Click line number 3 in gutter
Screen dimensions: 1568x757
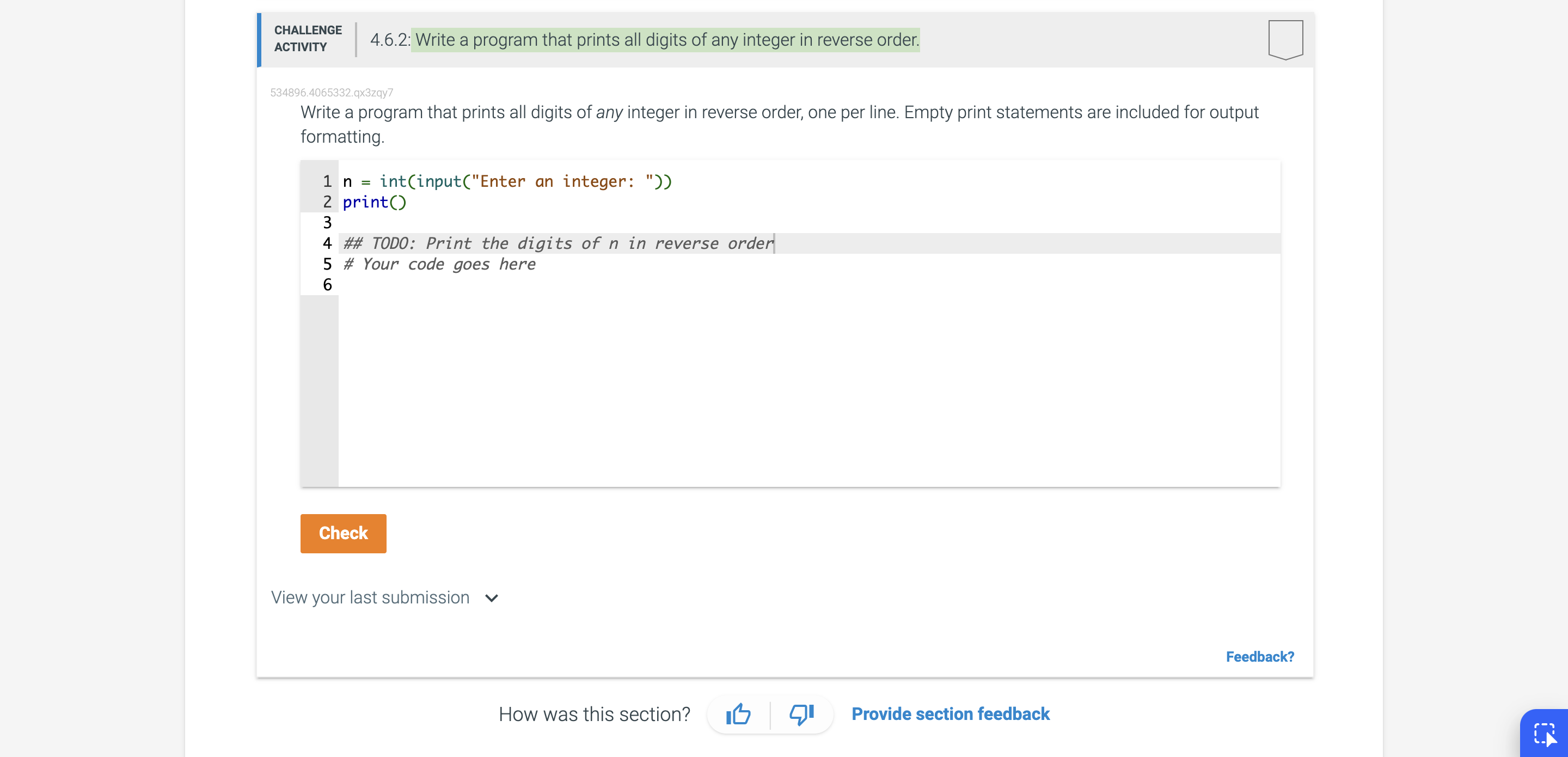click(x=327, y=223)
